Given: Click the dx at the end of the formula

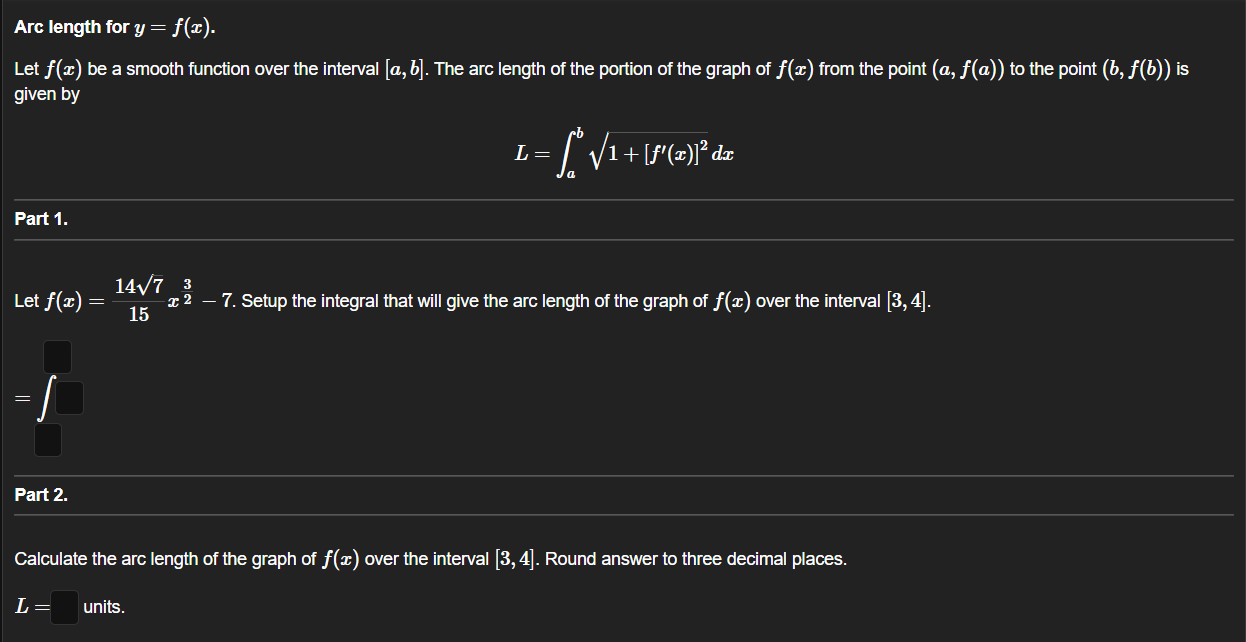Looking at the screenshot, I should pyautogui.click(x=726, y=152).
